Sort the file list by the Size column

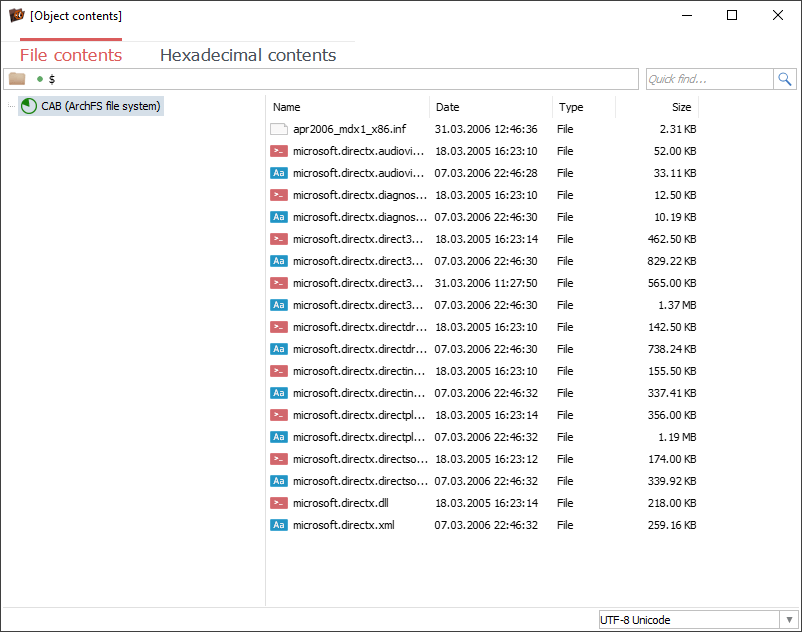(x=657, y=107)
